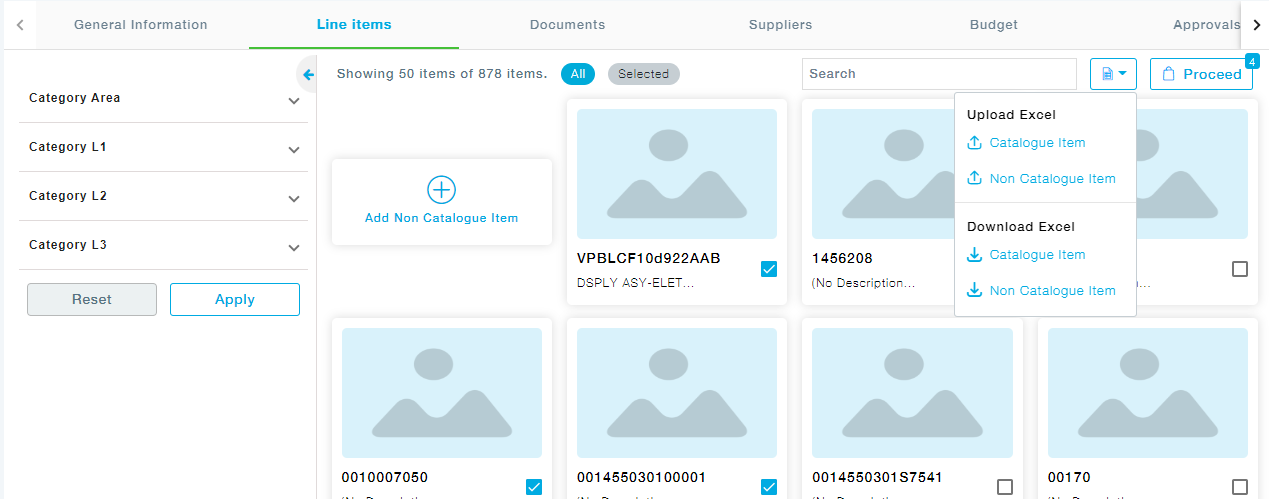Focus the Search input field
This screenshot has width=1269, height=499.
point(938,74)
